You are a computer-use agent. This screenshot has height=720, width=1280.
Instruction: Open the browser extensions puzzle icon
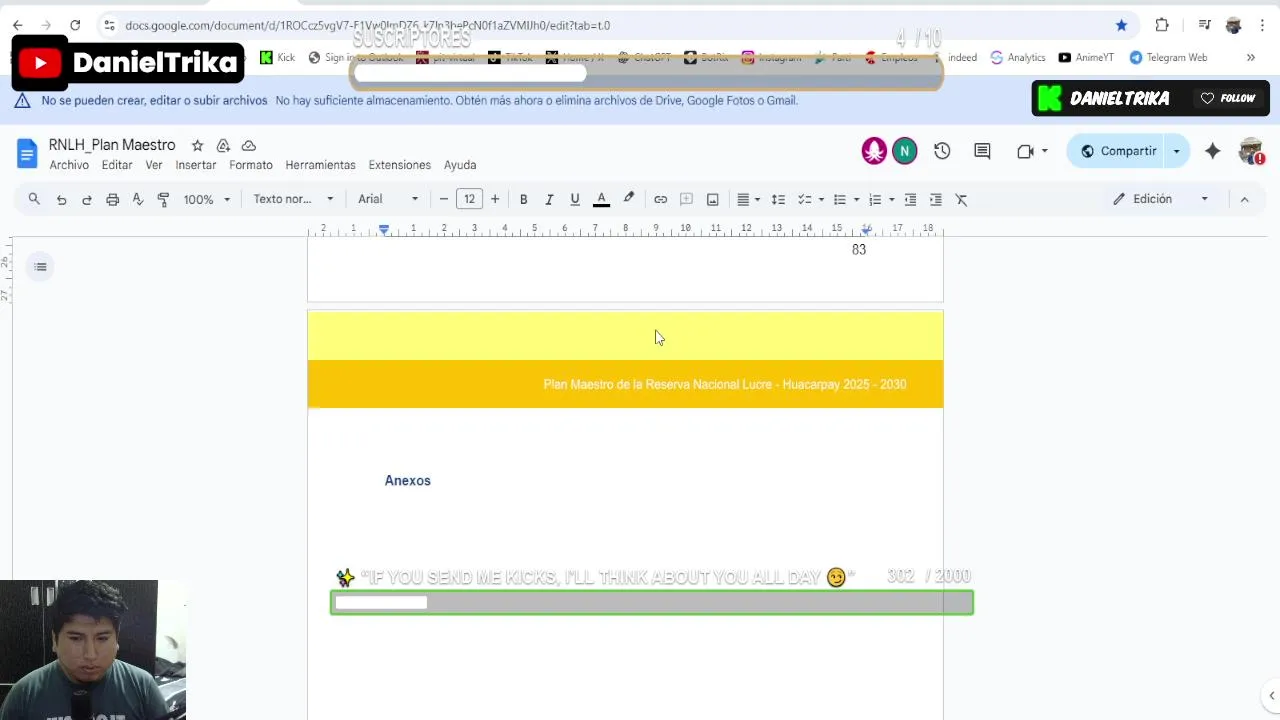coord(1162,25)
